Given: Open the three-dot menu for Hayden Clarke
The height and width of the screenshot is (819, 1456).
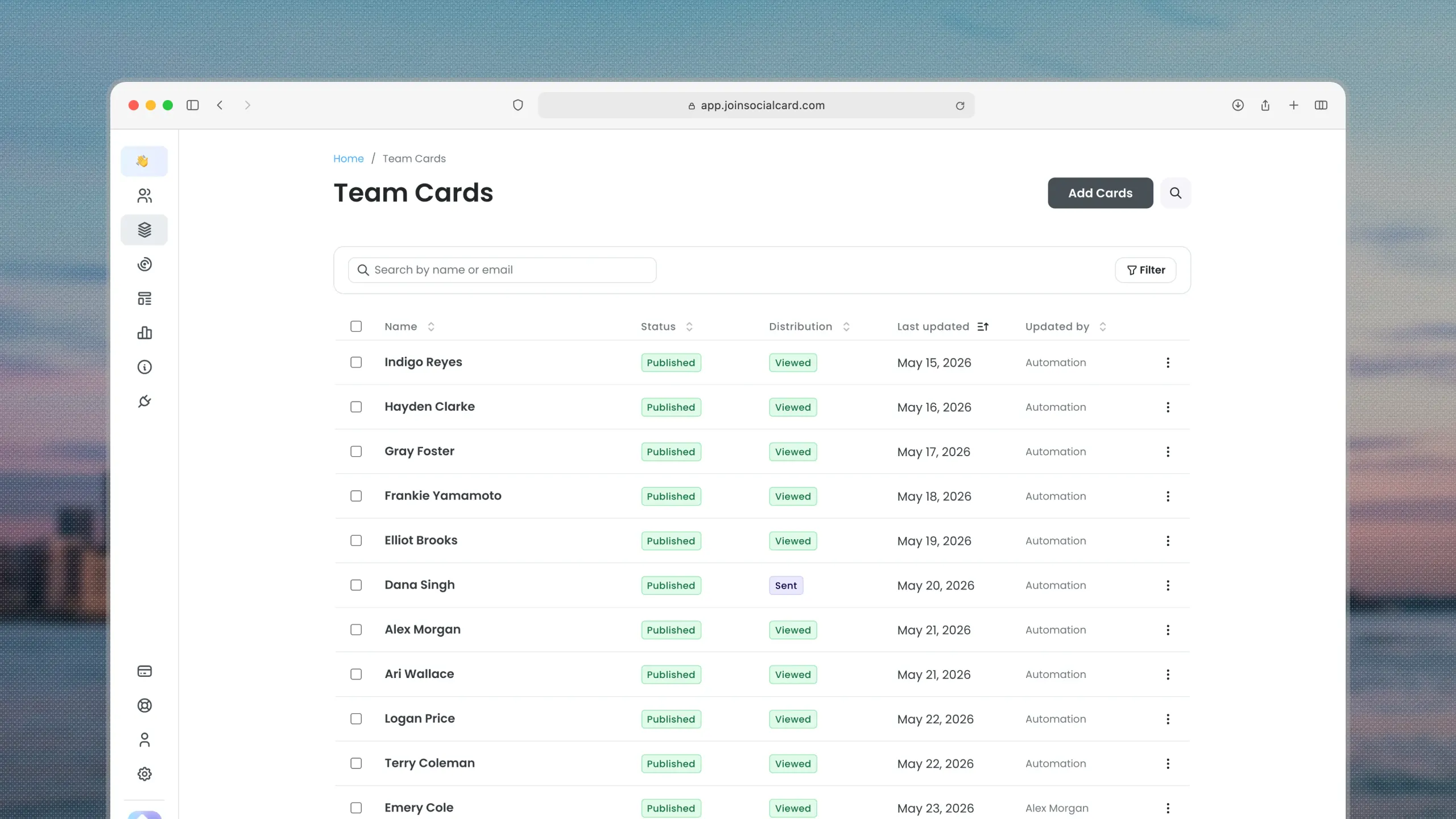Looking at the screenshot, I should click(x=1168, y=407).
